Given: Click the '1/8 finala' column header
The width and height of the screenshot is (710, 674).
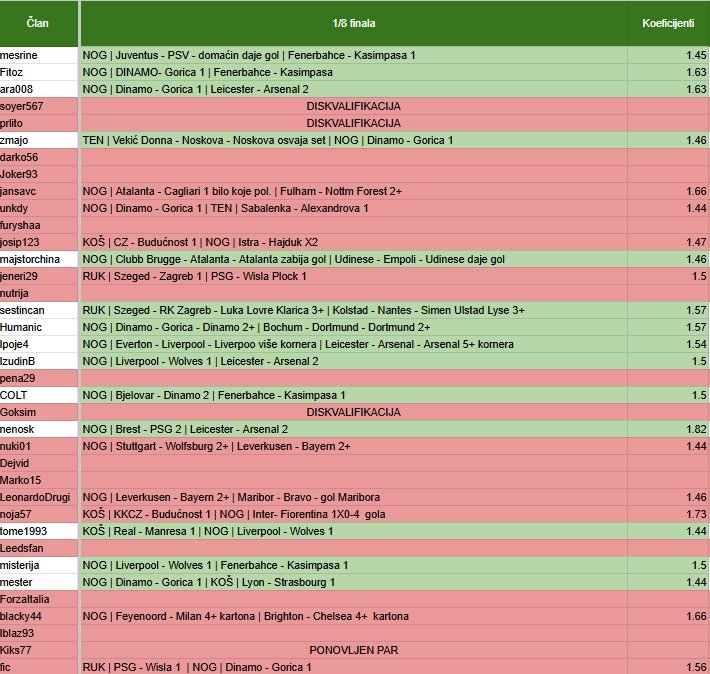Looking at the screenshot, I should click(x=354, y=23).
